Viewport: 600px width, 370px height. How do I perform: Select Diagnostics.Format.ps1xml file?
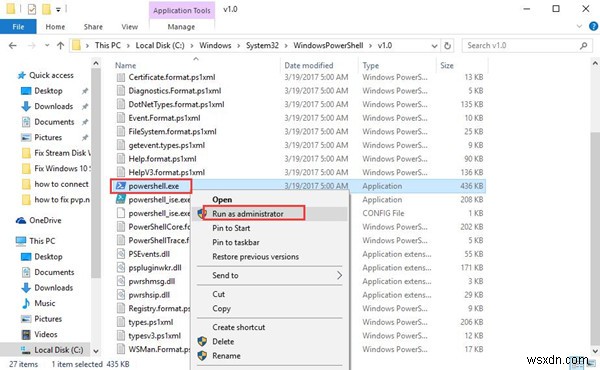click(x=175, y=91)
